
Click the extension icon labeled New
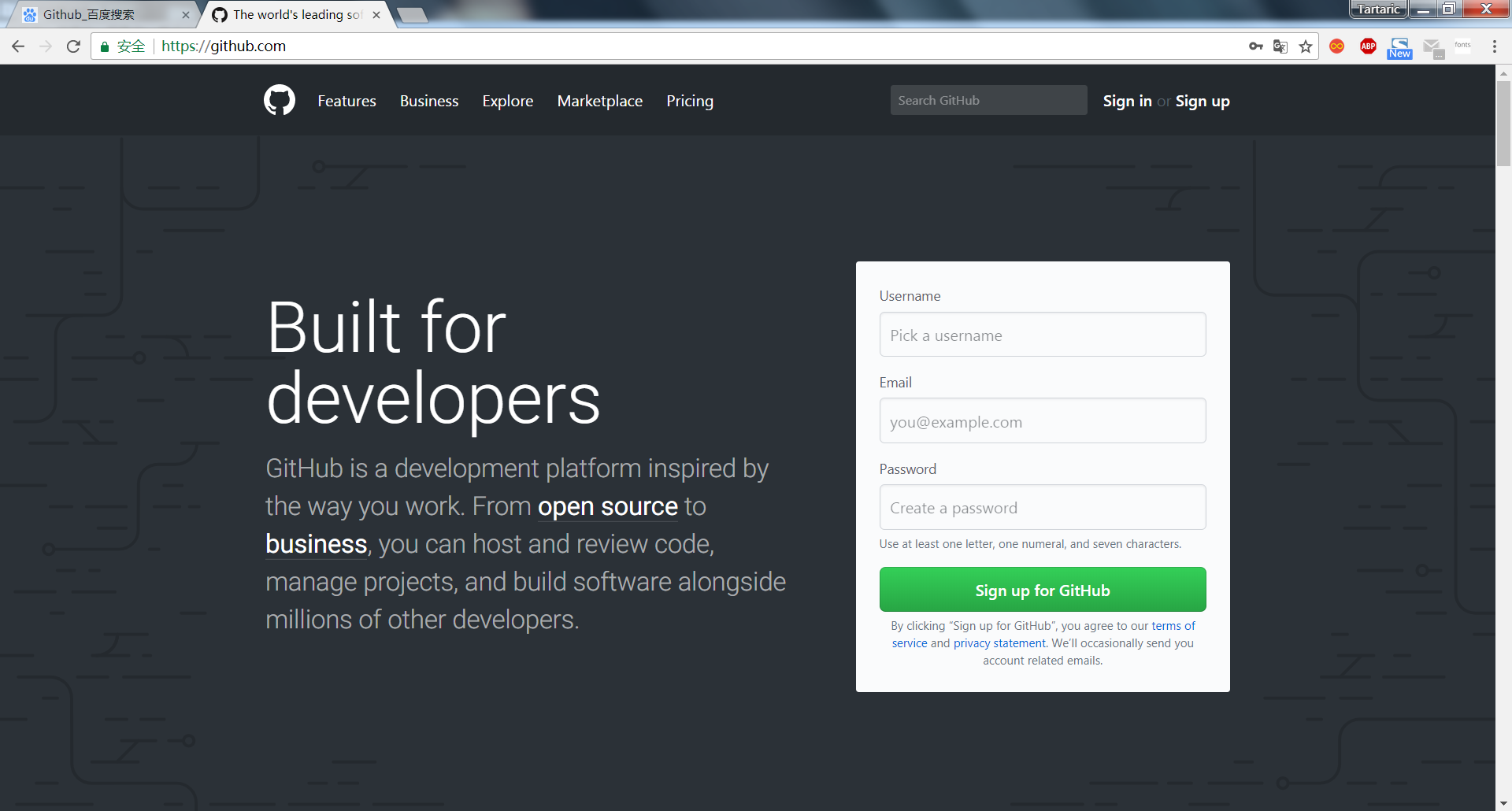[x=1400, y=48]
